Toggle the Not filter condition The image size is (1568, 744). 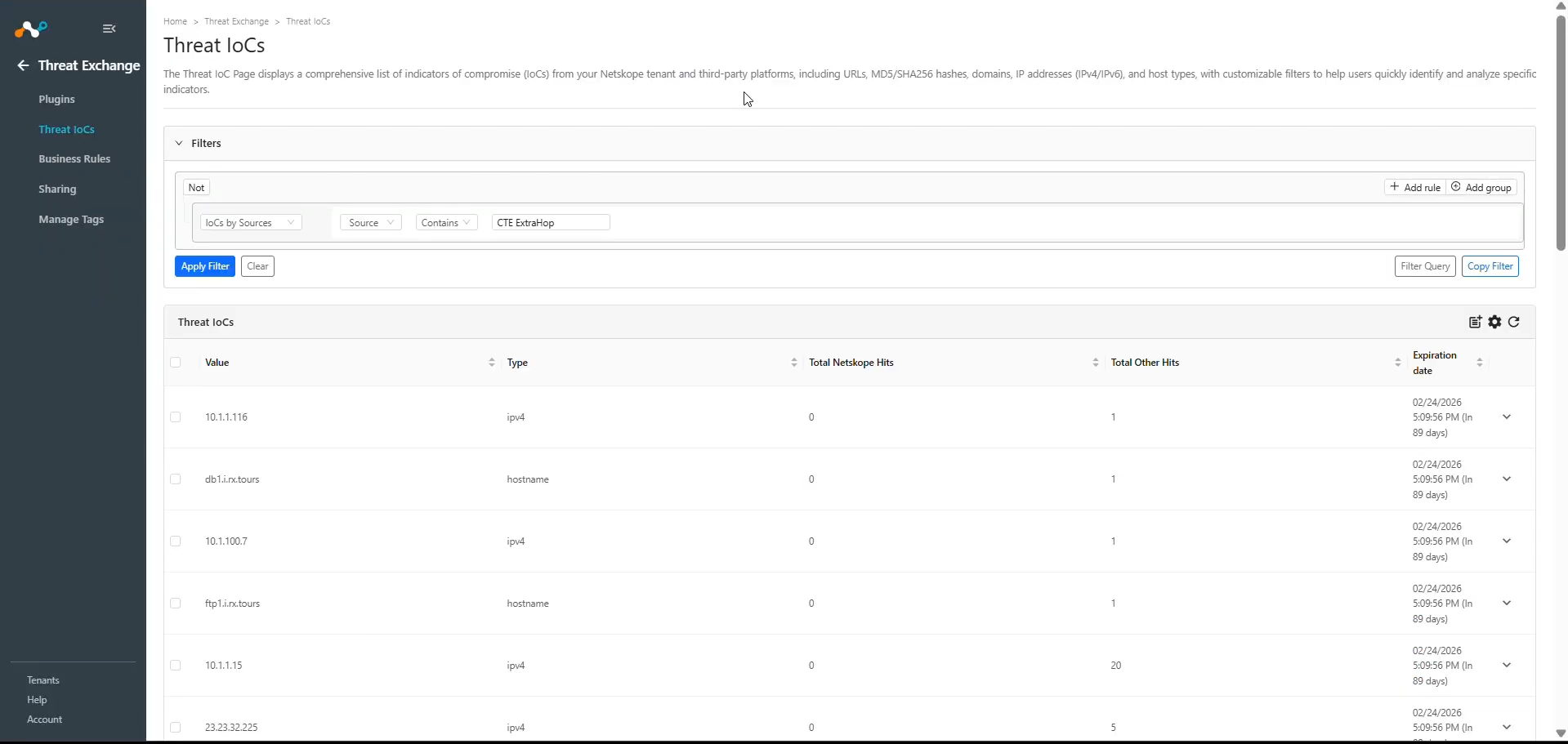197,187
